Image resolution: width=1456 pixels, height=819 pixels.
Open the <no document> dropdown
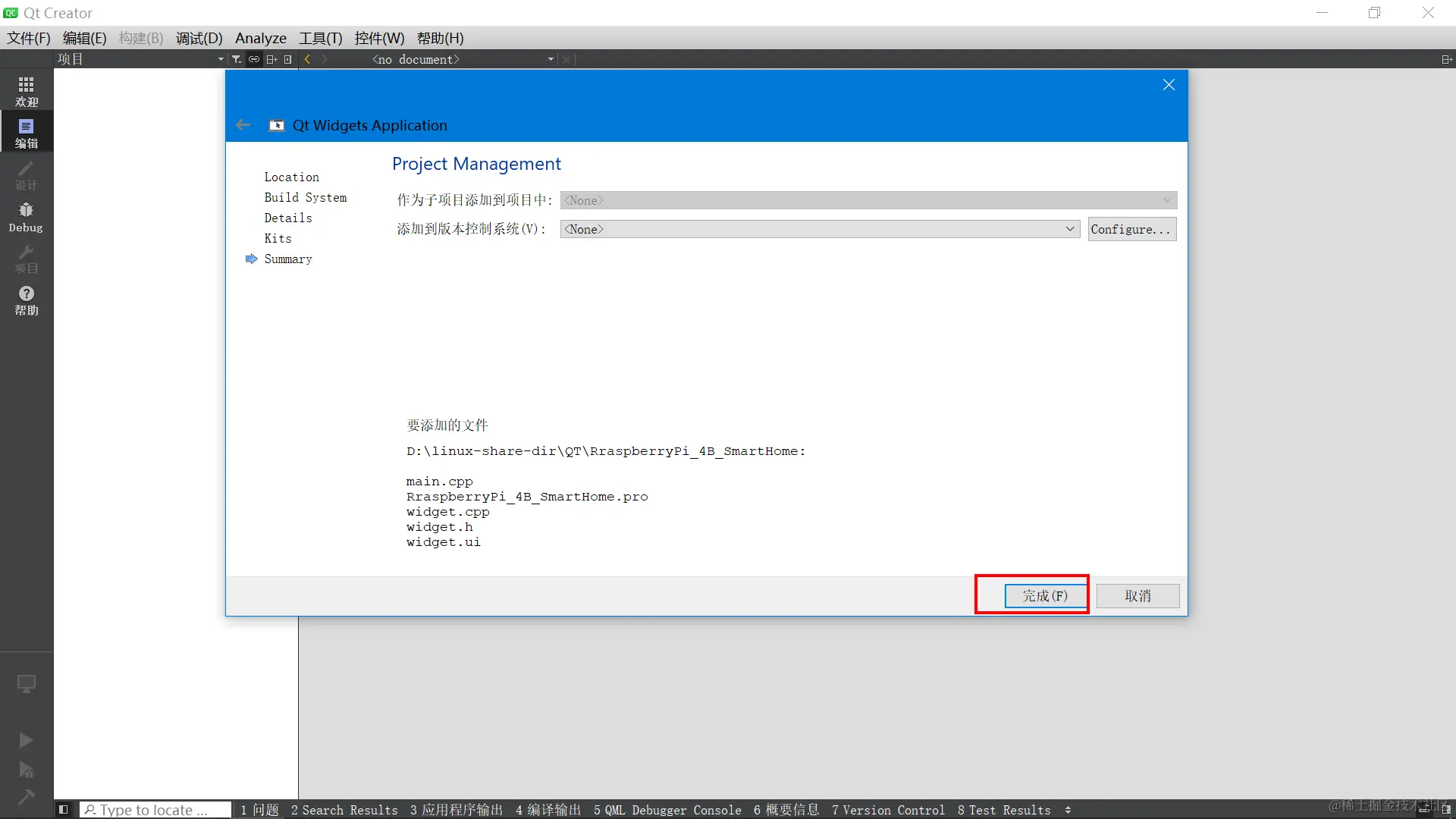click(463, 59)
